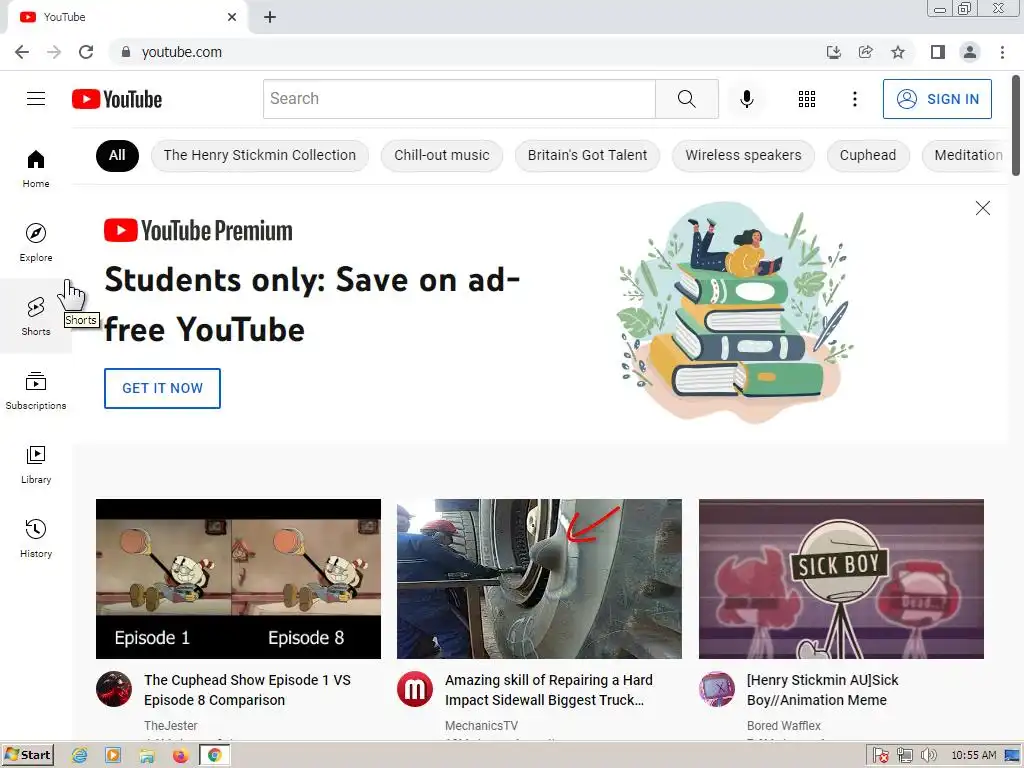Click the address bar URL
The height and width of the screenshot is (768, 1024).
(x=182, y=52)
